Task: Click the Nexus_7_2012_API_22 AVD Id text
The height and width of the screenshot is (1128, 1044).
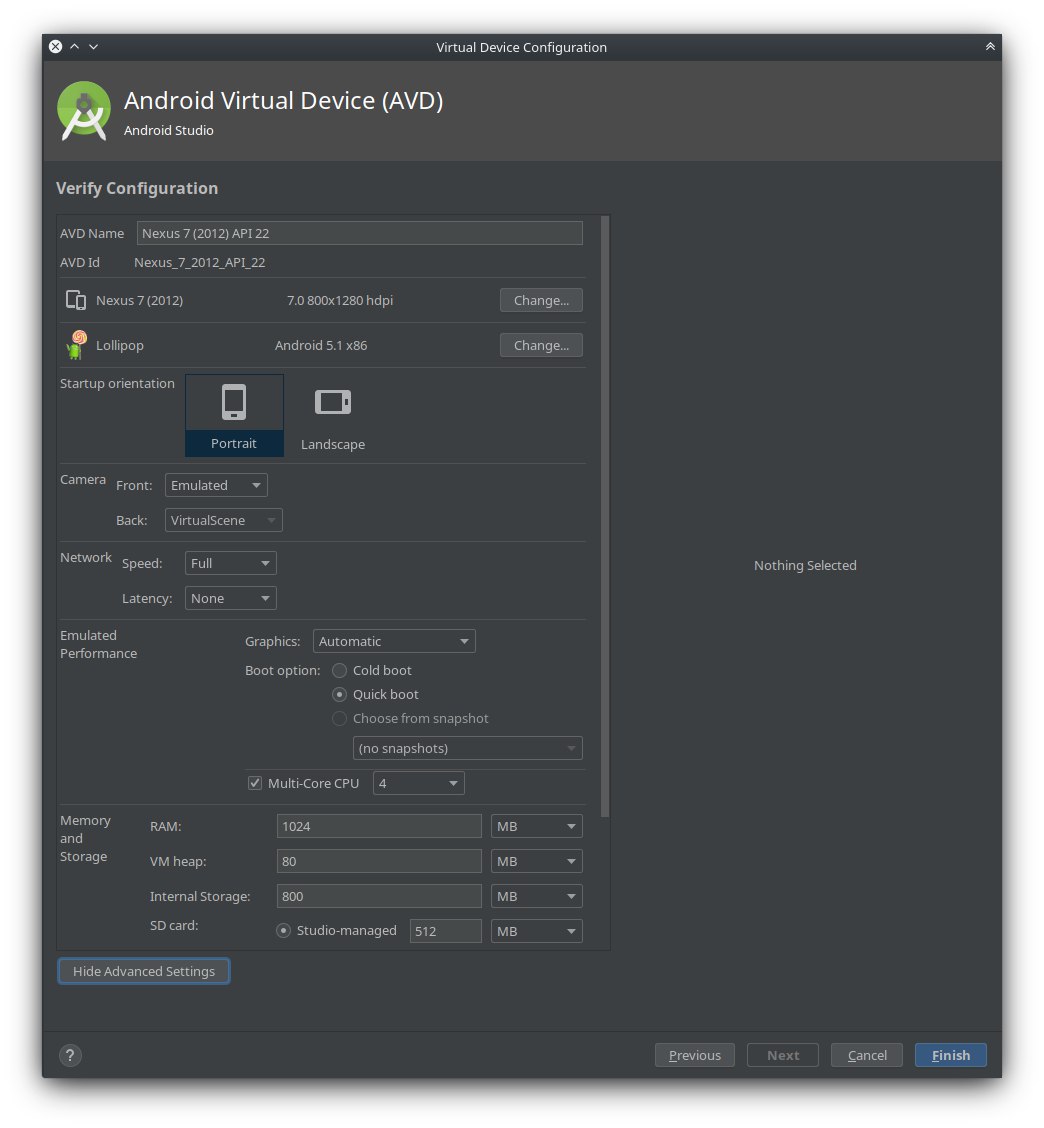Action: pos(199,263)
